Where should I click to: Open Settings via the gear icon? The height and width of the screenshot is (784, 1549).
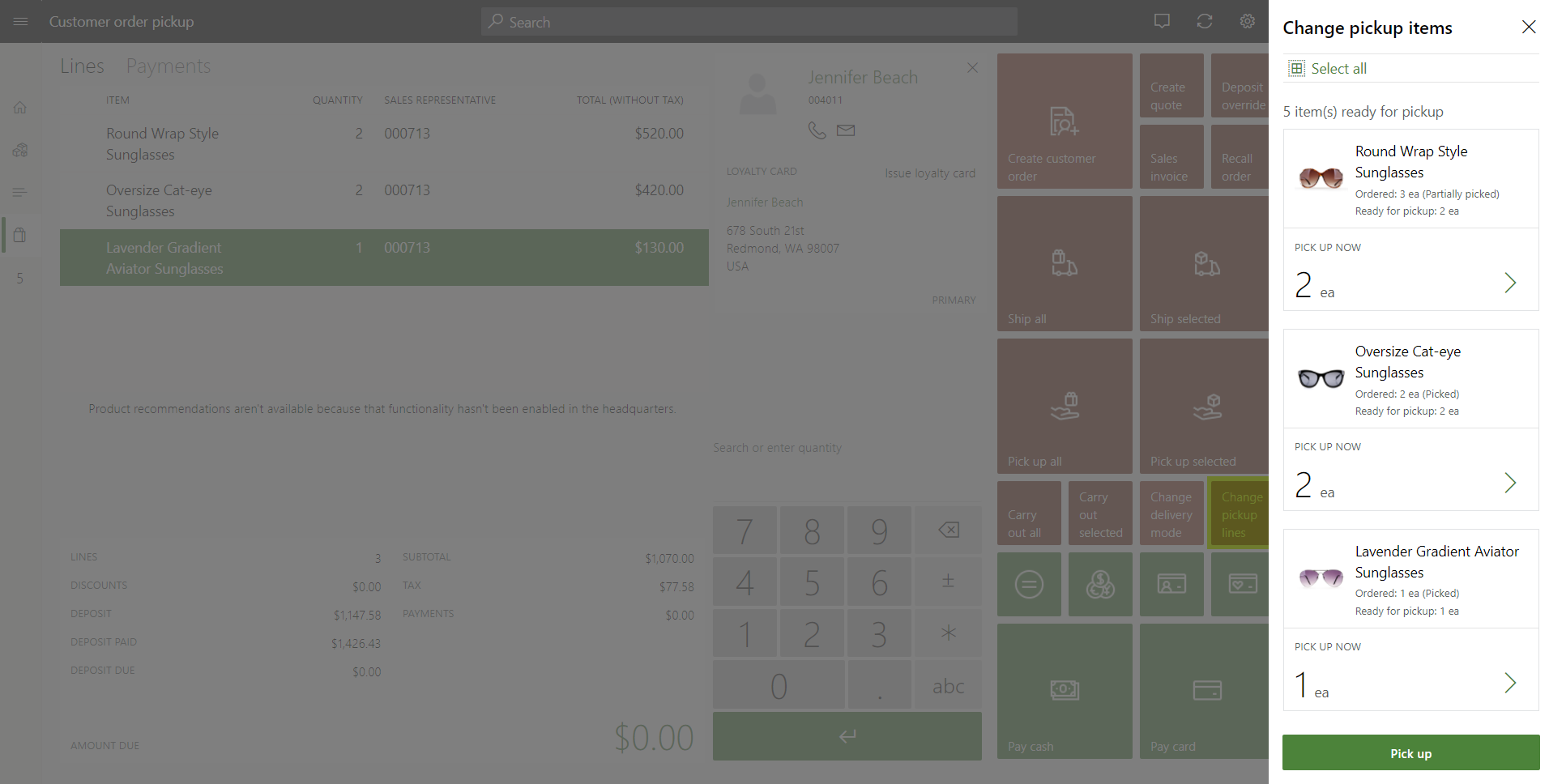click(x=1247, y=21)
